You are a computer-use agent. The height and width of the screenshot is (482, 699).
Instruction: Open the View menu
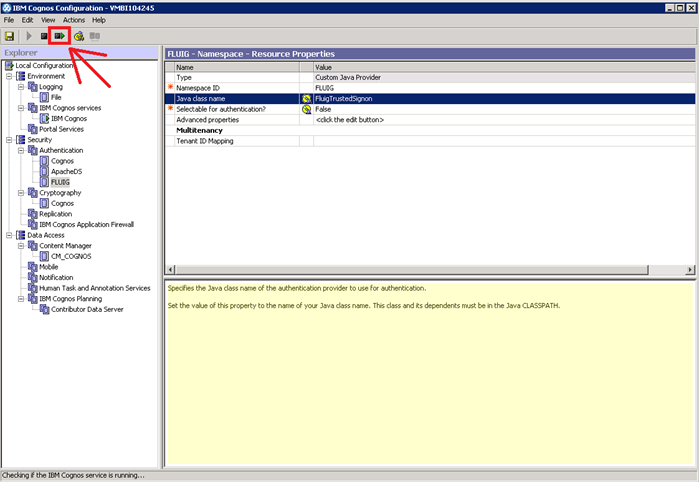click(48, 20)
